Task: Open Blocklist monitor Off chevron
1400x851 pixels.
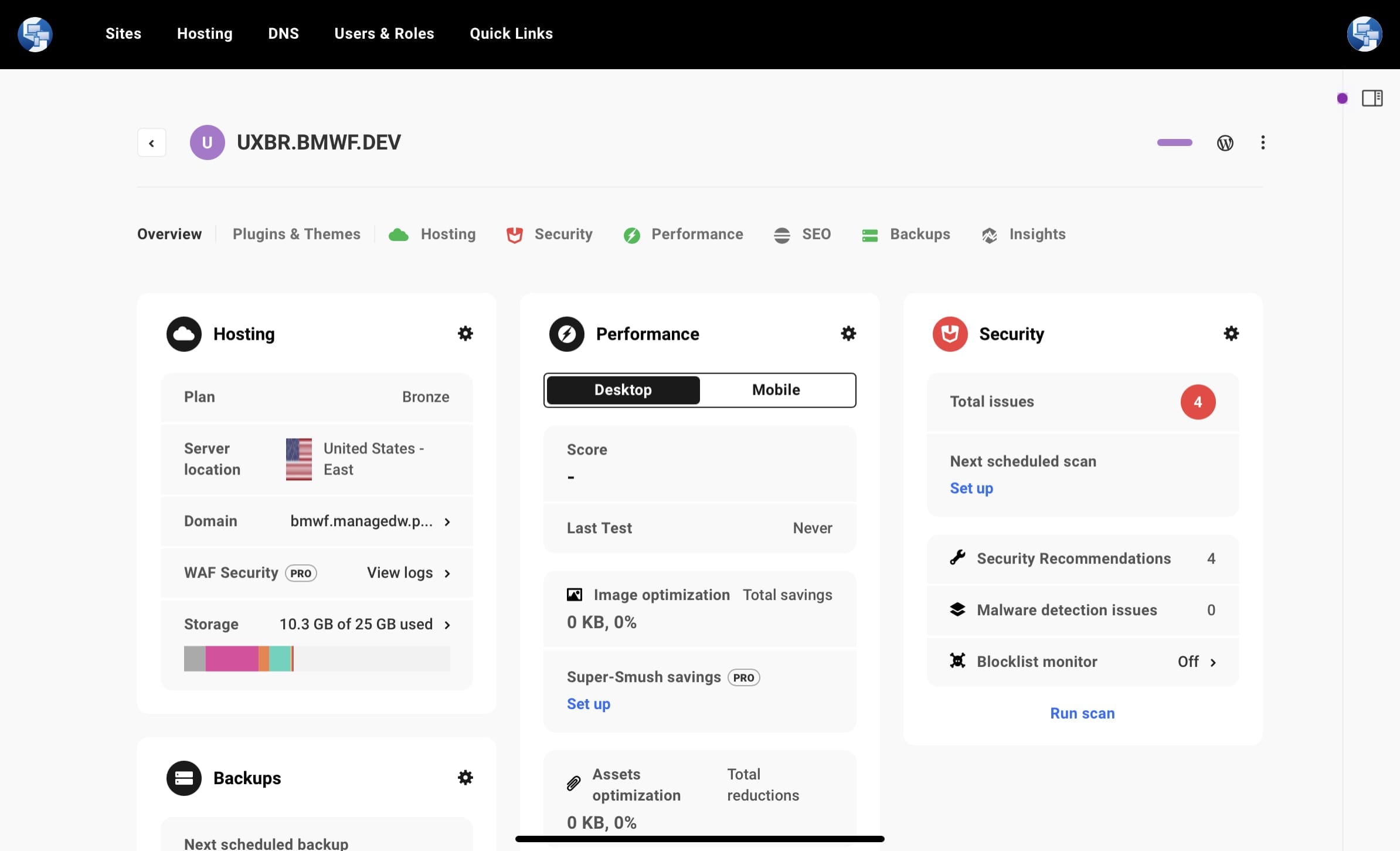Action: [1213, 662]
